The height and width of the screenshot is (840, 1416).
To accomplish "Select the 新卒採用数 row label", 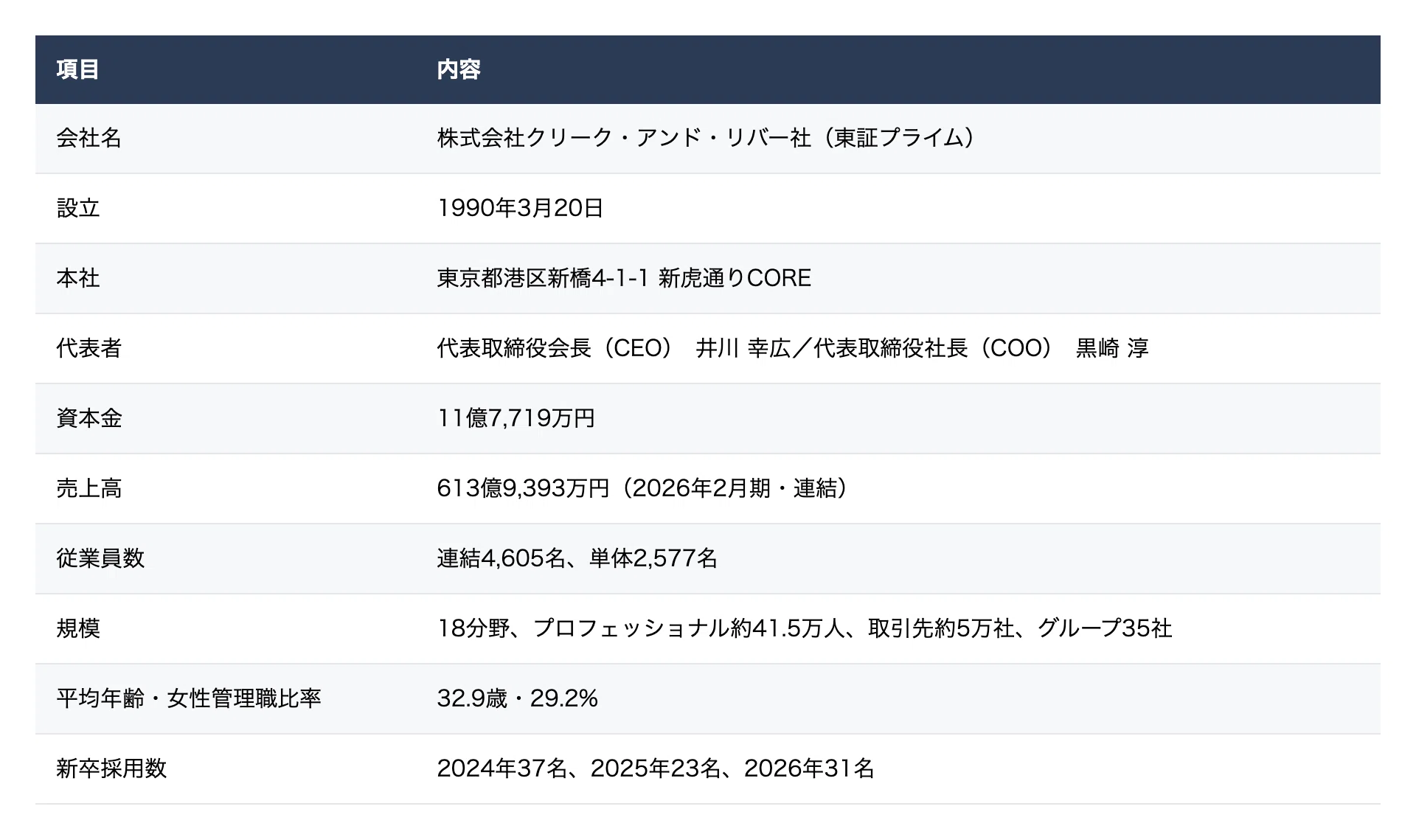I will pos(111,768).
